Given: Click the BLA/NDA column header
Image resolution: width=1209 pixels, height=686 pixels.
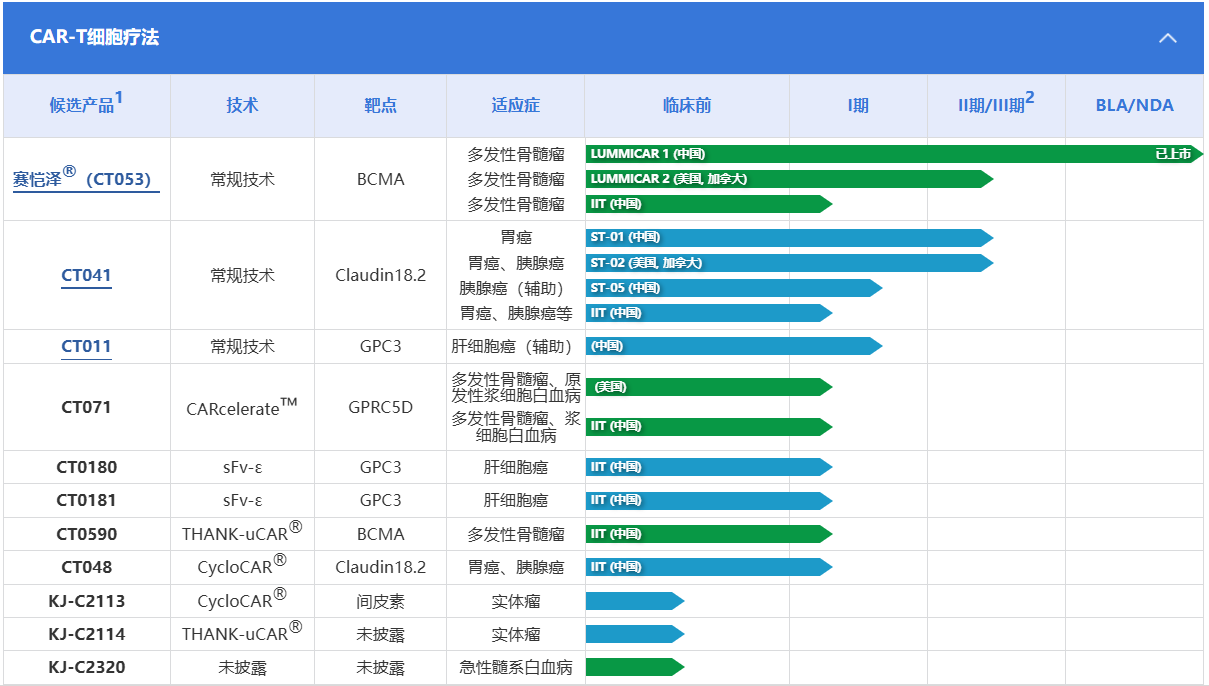Looking at the screenshot, I should [1134, 105].
